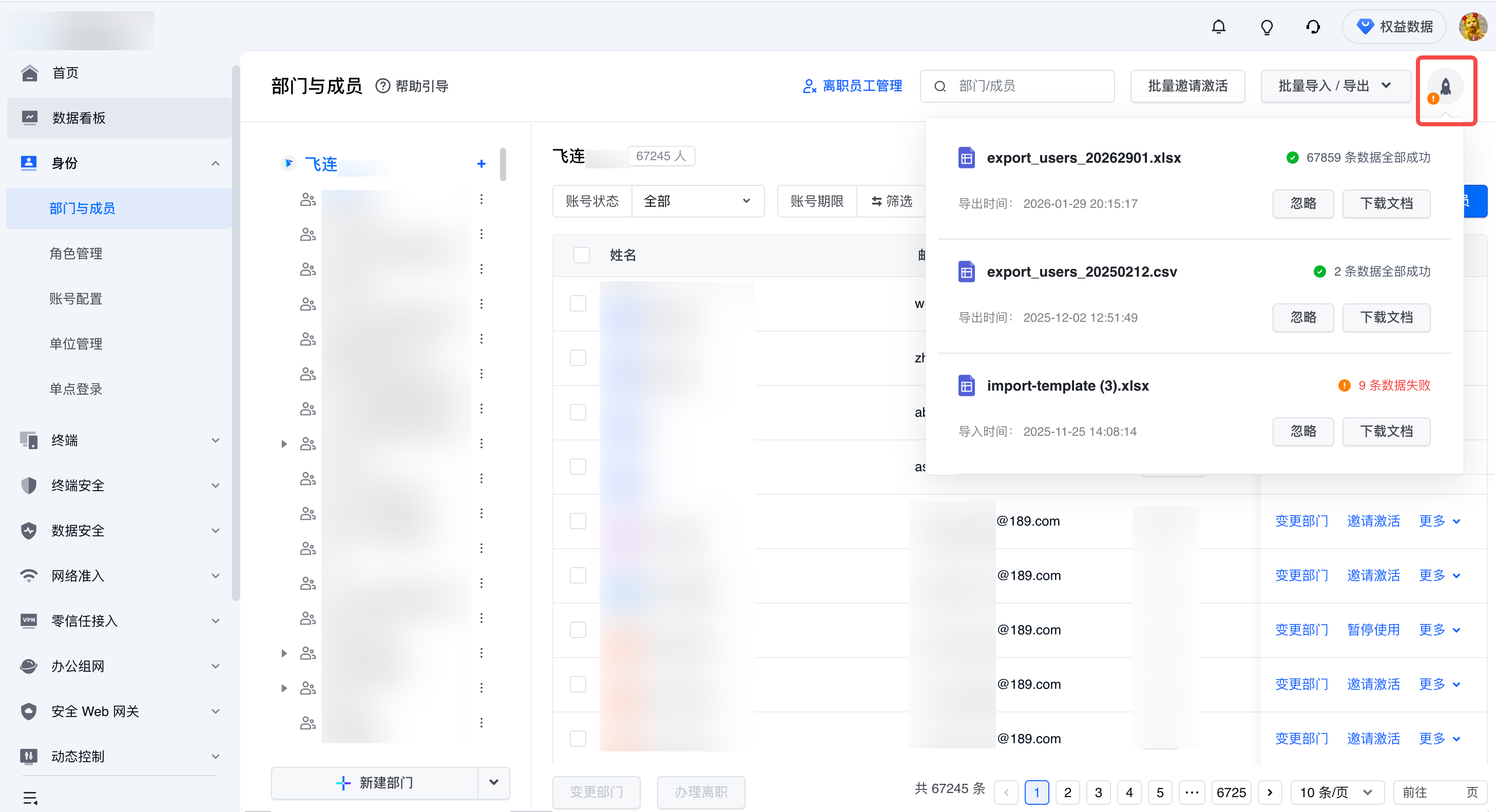Add a sub-department with the plus icon beside 飞连
The image size is (1496, 812).
tap(482, 164)
